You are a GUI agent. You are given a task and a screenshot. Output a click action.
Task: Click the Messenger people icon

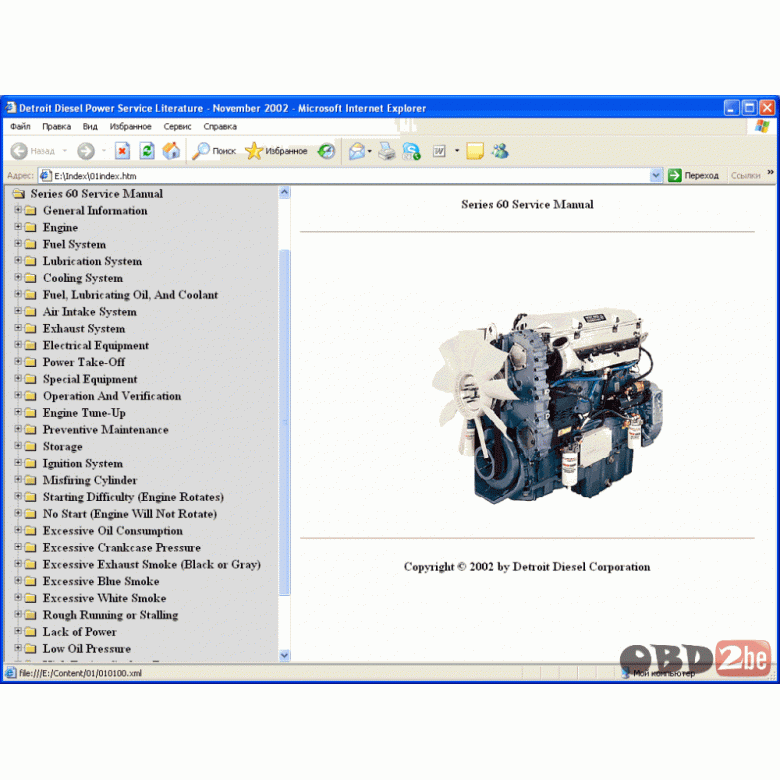tap(500, 151)
